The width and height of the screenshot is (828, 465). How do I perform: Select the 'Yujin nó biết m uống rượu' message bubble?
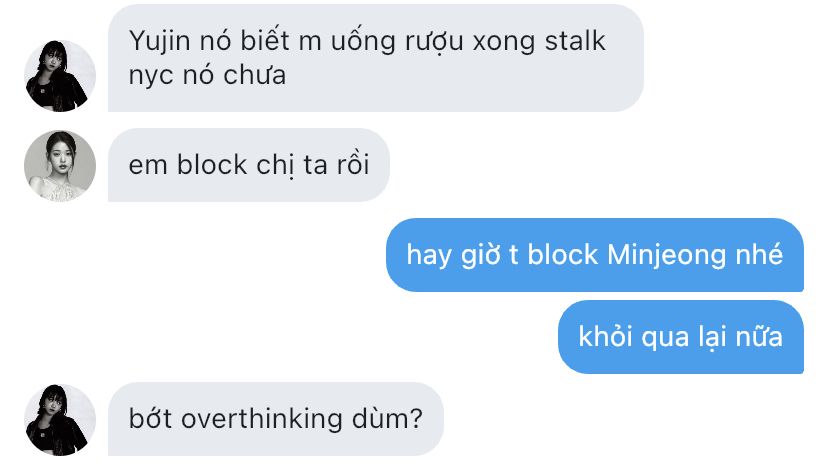click(x=376, y=58)
